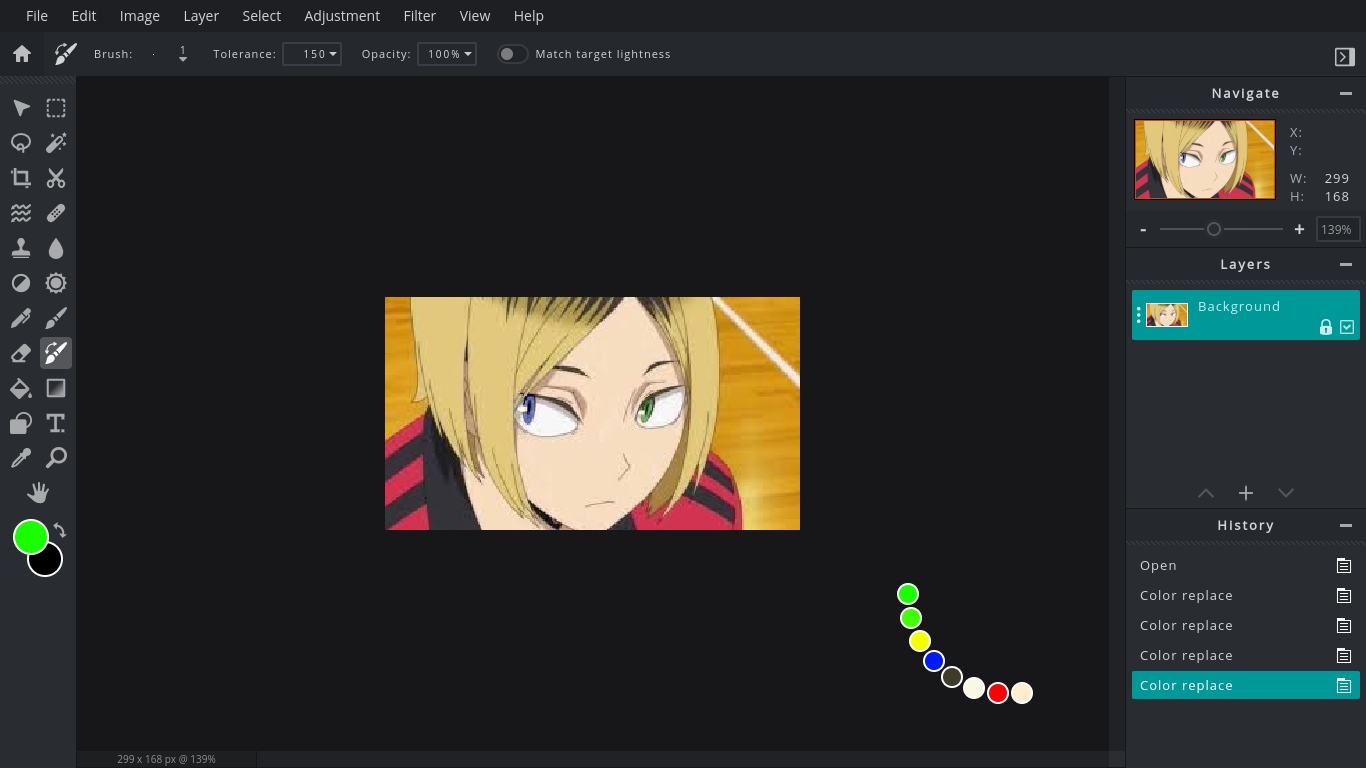The image size is (1366, 768).
Task: Open the Liquify tool
Action: 21,213
